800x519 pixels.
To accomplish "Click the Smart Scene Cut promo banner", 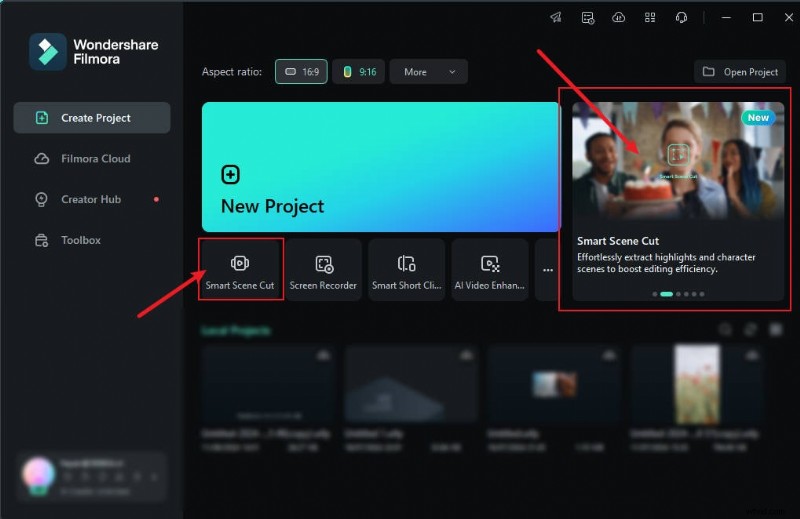I will coord(678,200).
